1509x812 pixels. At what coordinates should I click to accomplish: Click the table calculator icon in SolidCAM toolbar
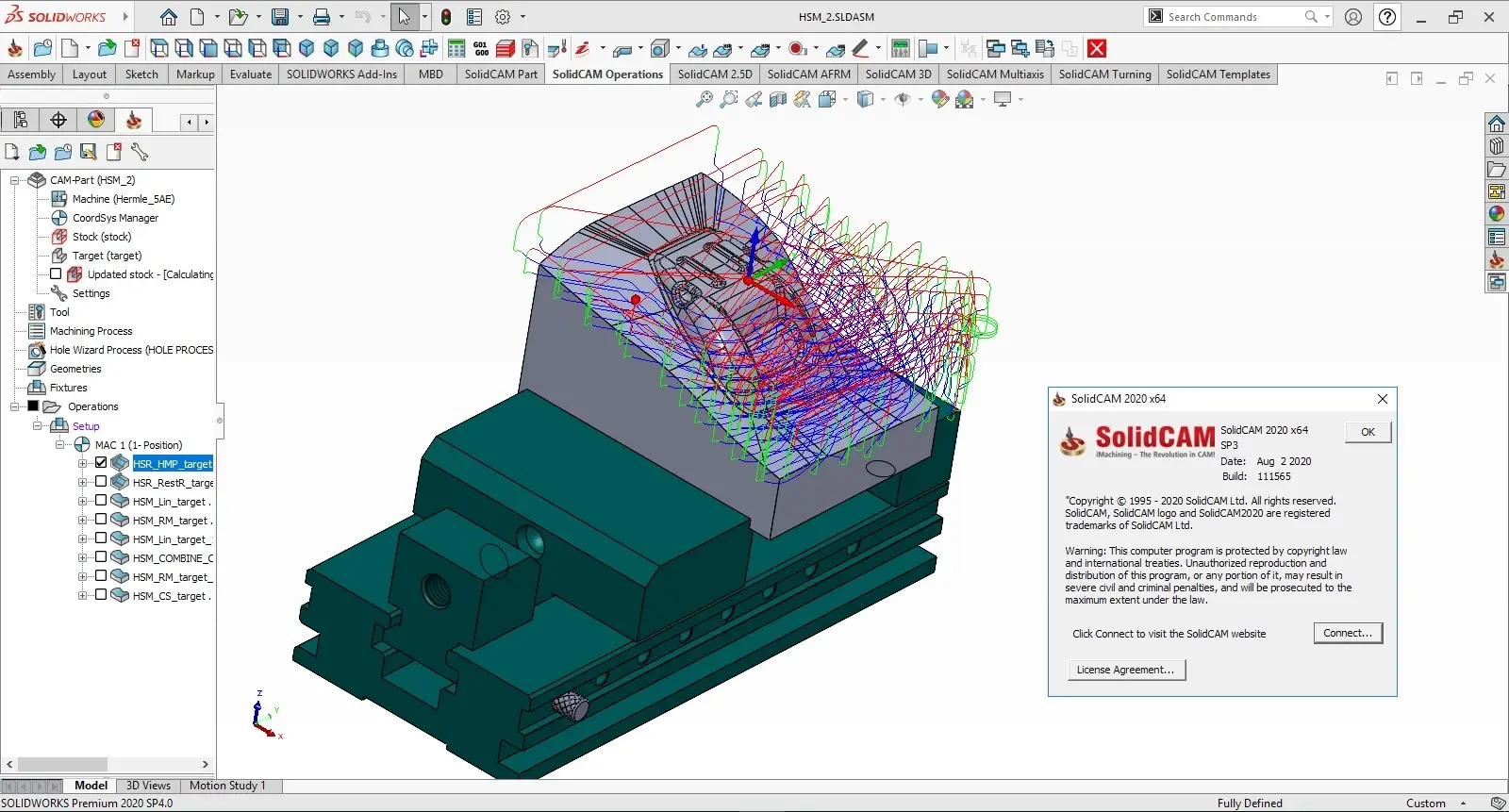456,48
